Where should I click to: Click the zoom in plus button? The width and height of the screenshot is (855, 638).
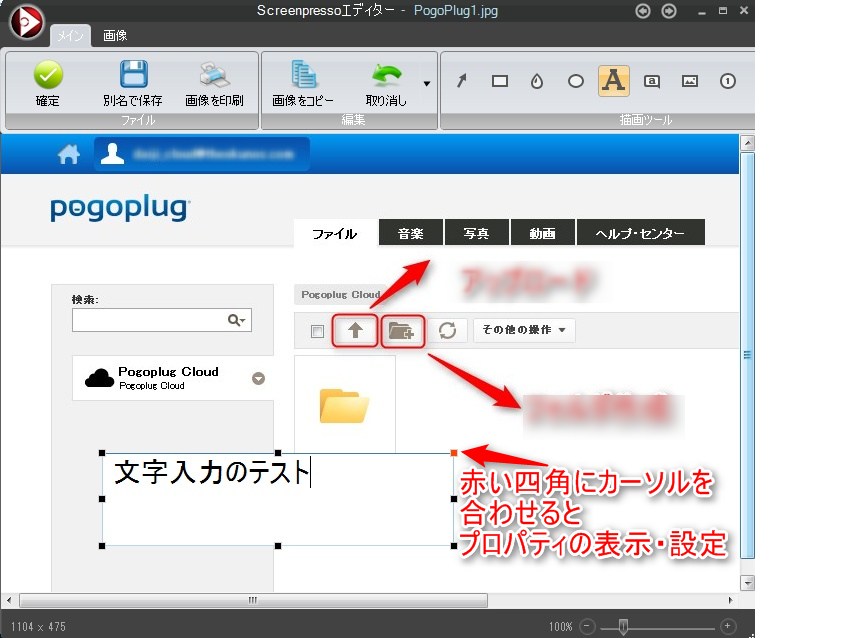pos(727,626)
